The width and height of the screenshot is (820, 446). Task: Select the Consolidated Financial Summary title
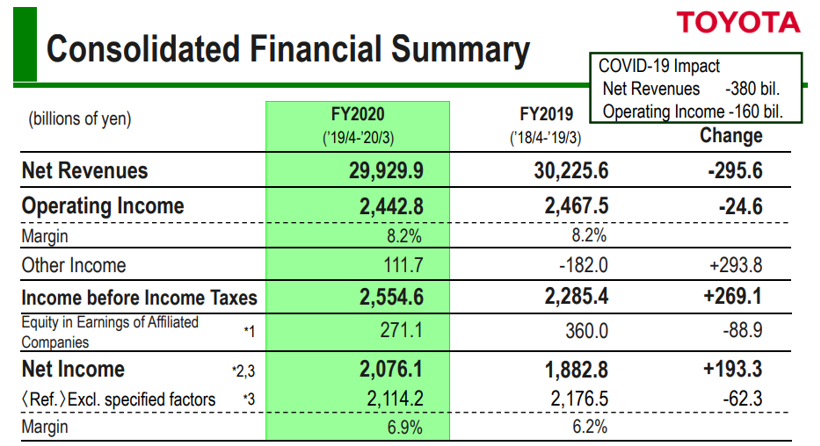click(x=288, y=50)
